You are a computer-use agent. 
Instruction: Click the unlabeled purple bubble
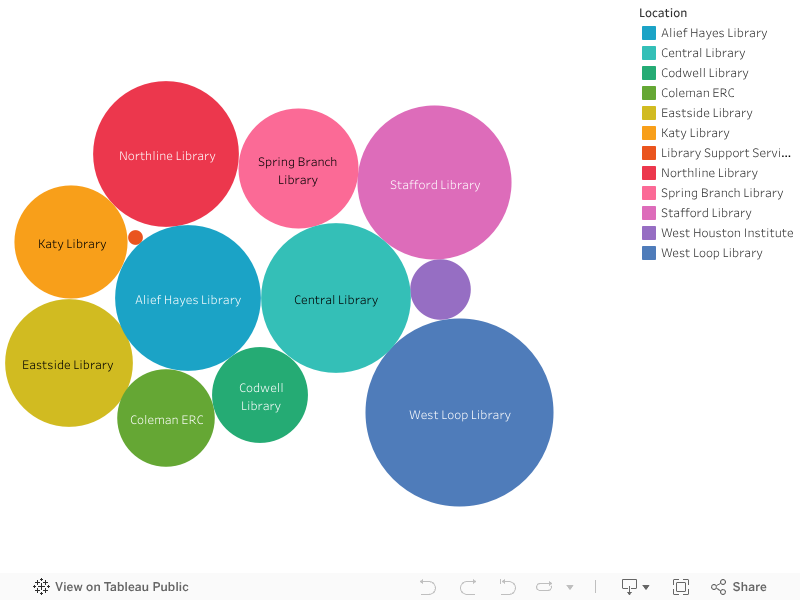click(440, 290)
